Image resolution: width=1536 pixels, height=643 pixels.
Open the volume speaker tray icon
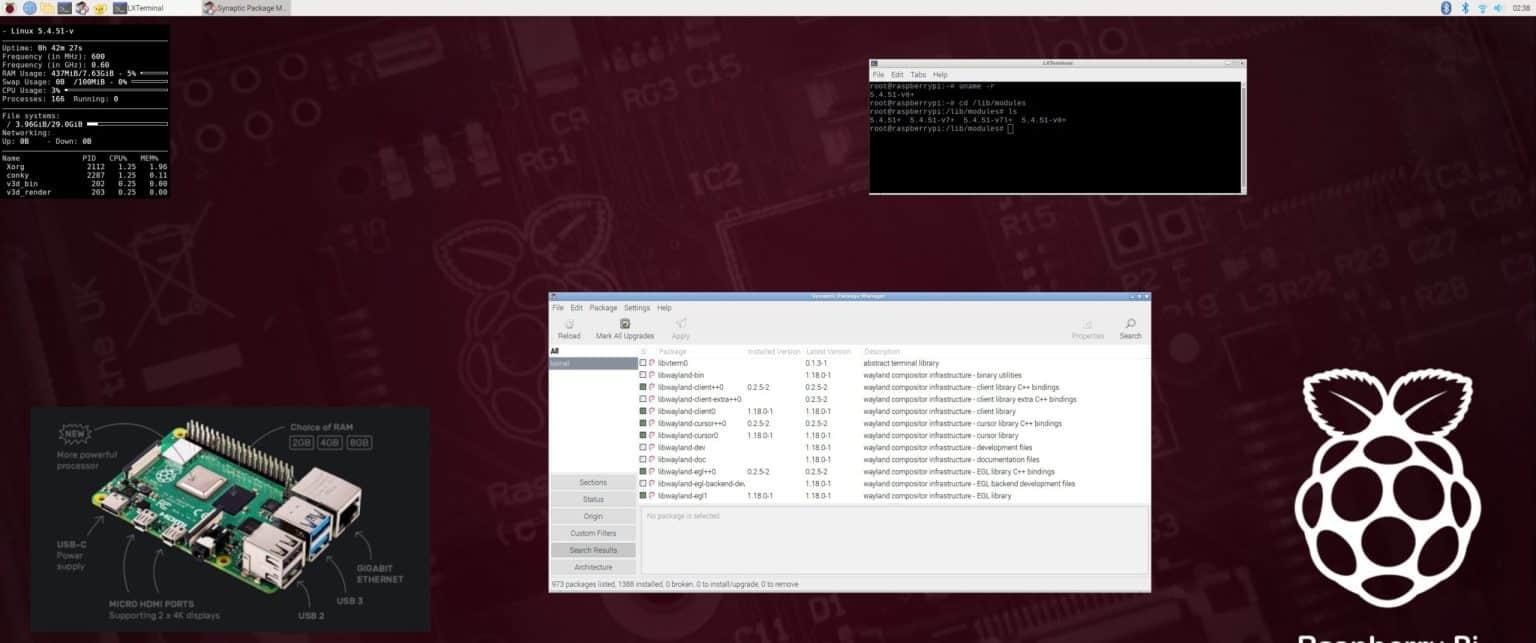click(1498, 8)
